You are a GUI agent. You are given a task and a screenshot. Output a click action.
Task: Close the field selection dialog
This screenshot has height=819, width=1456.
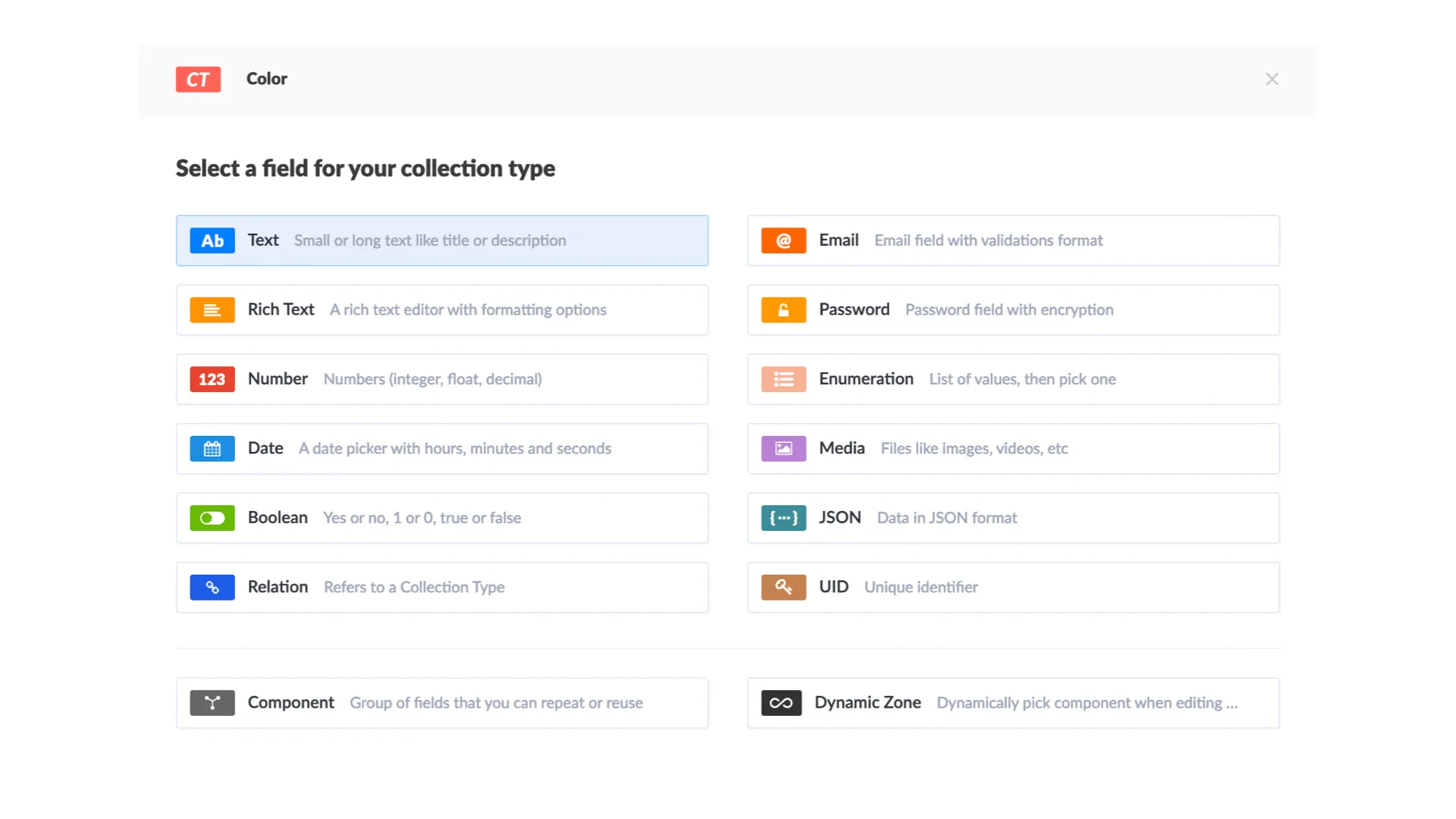click(1272, 80)
